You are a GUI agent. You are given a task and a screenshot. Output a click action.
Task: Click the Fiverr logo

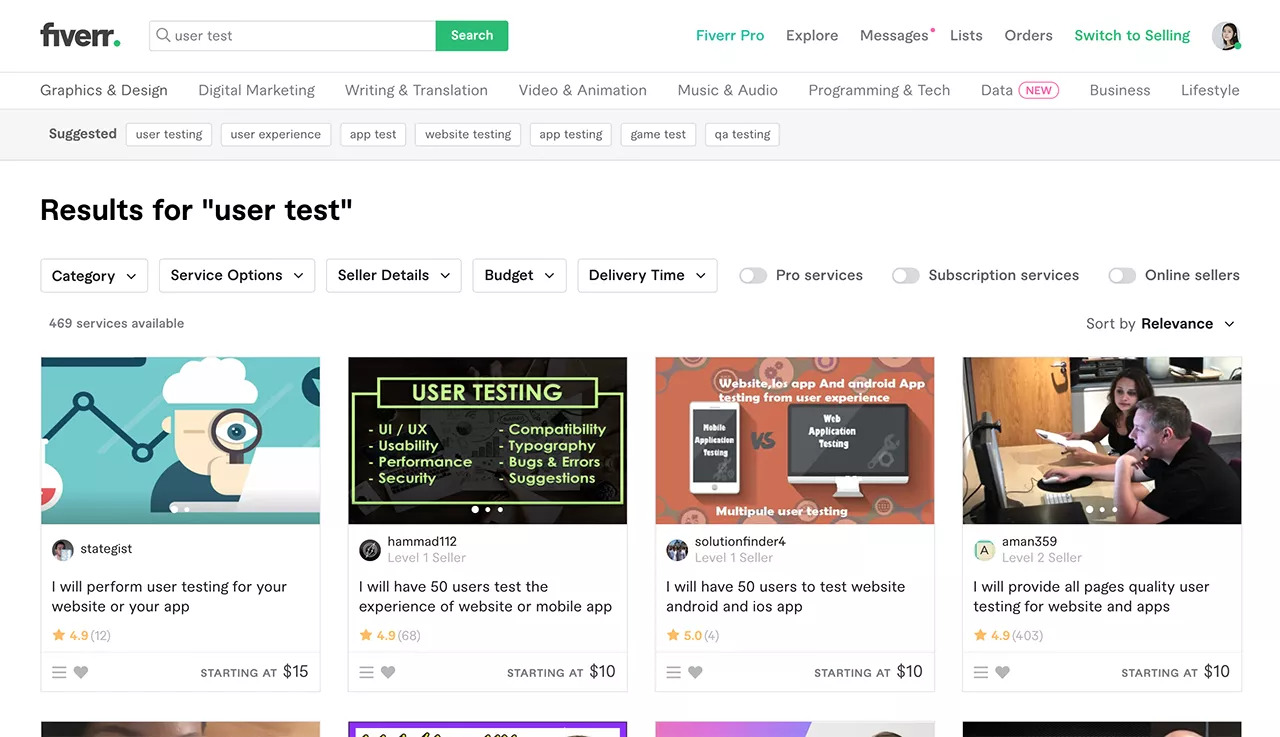coord(80,35)
